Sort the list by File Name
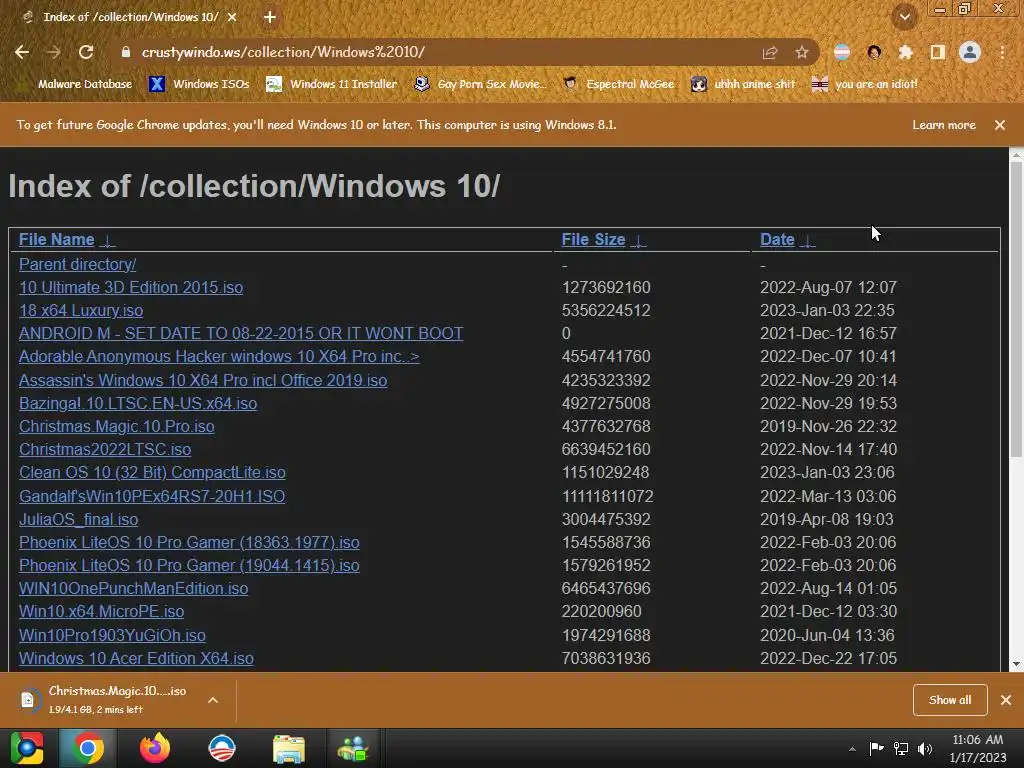 (56, 240)
